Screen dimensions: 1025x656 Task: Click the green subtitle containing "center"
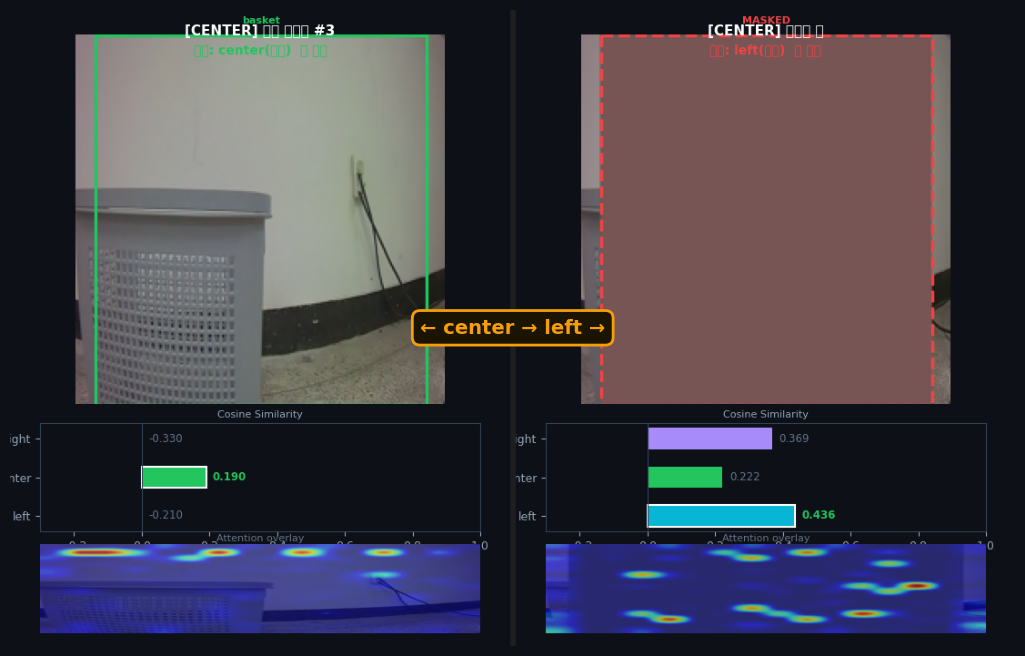tap(260, 50)
